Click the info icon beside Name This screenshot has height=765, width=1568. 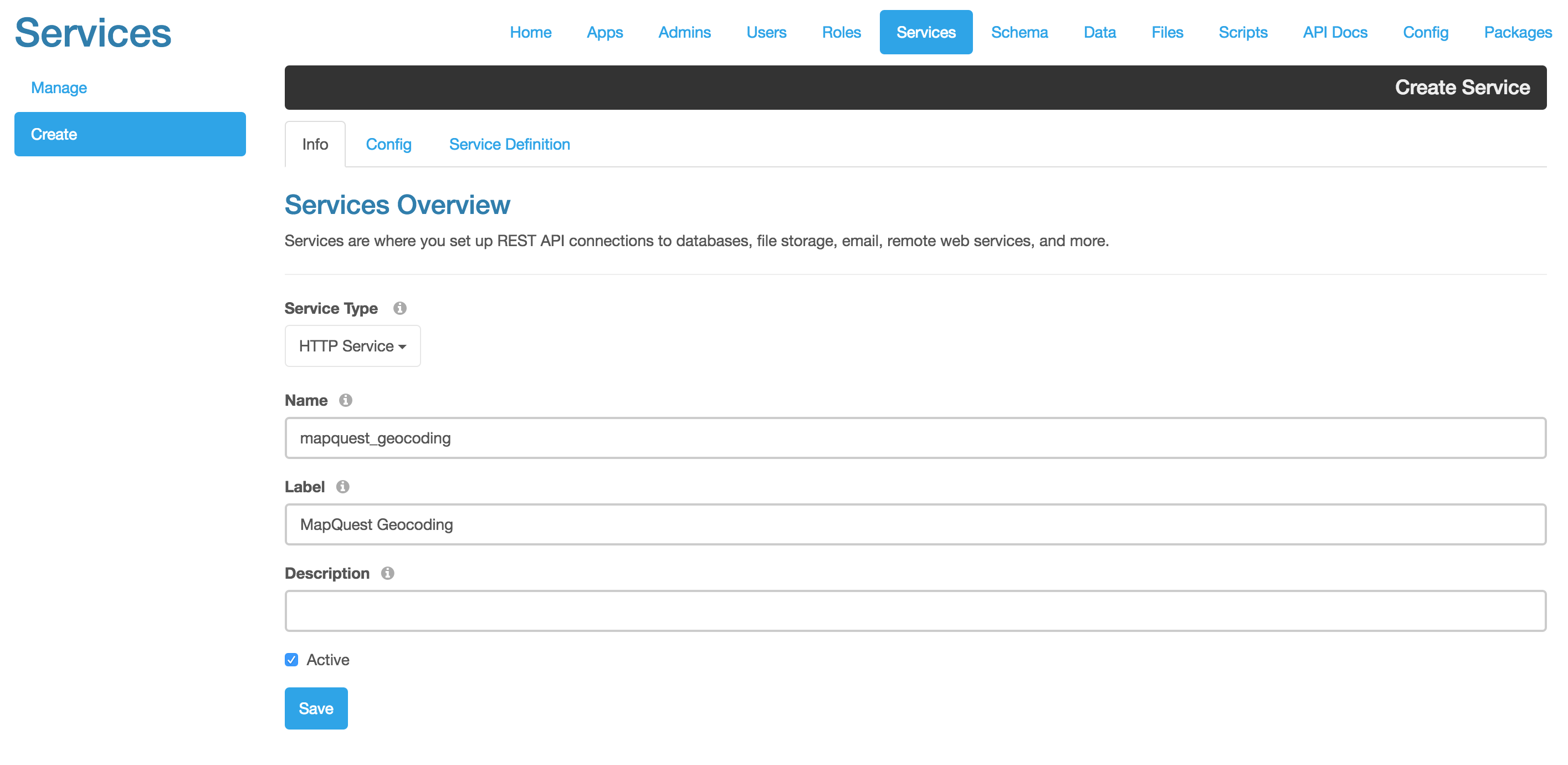[x=345, y=401]
